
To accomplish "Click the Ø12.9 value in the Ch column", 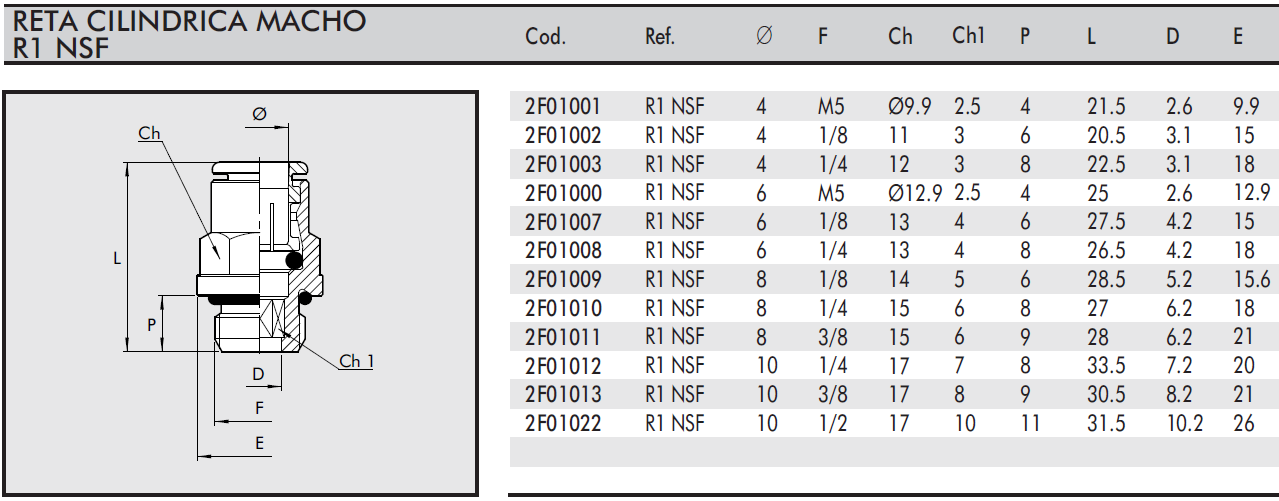I will 915,193.
